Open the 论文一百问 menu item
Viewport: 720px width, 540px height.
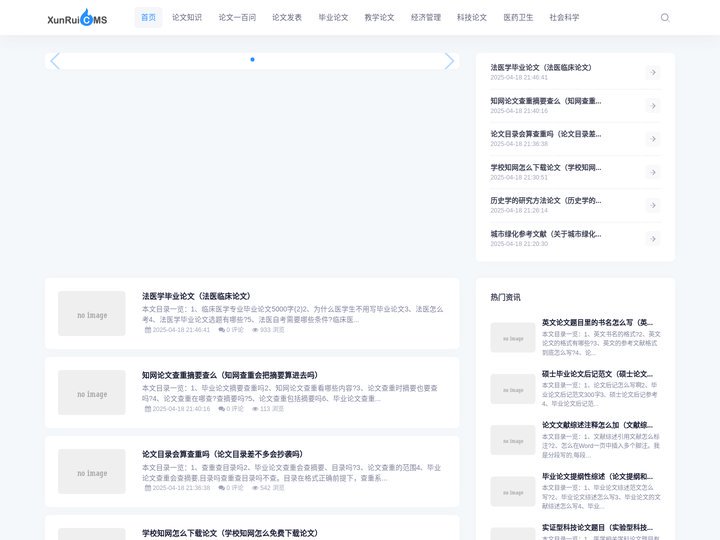pos(237,17)
